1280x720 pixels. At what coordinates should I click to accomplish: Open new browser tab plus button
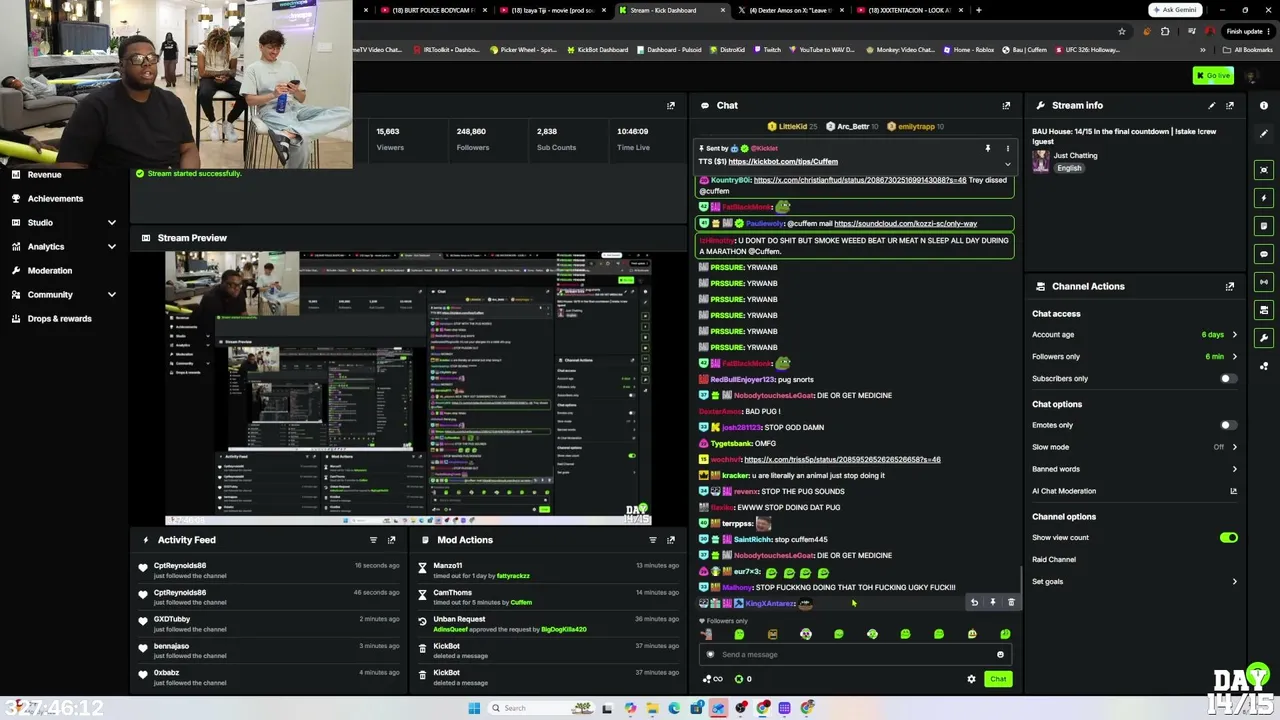[x=978, y=10]
